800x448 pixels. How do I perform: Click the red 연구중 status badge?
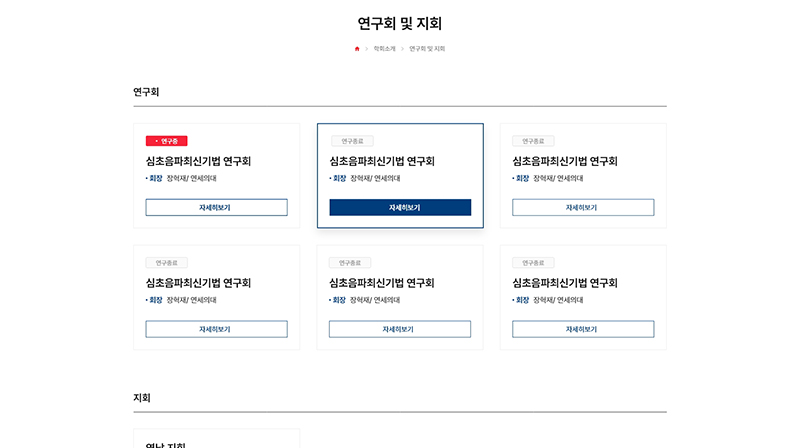coord(166,141)
